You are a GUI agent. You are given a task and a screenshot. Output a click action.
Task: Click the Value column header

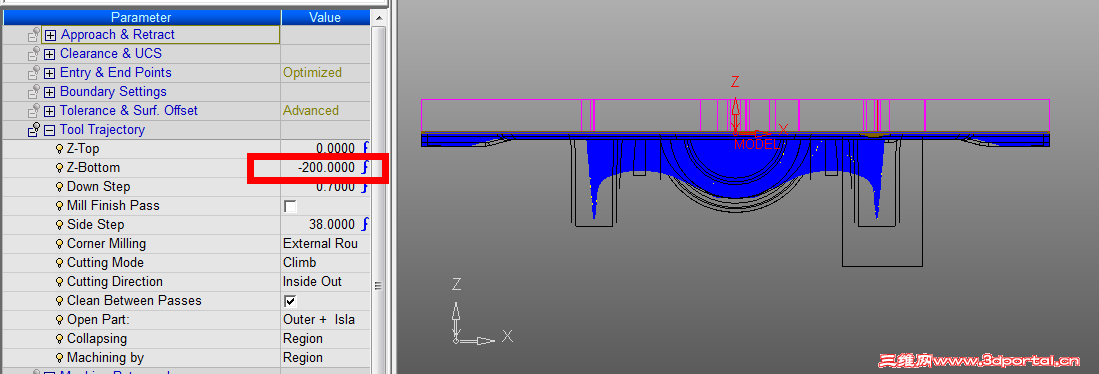[x=326, y=18]
